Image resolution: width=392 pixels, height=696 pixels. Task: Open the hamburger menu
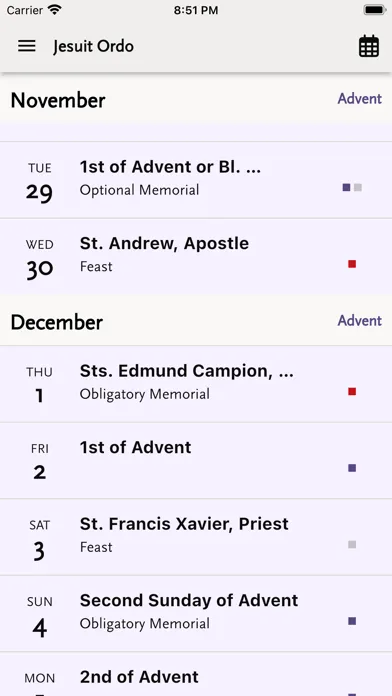[x=27, y=46]
